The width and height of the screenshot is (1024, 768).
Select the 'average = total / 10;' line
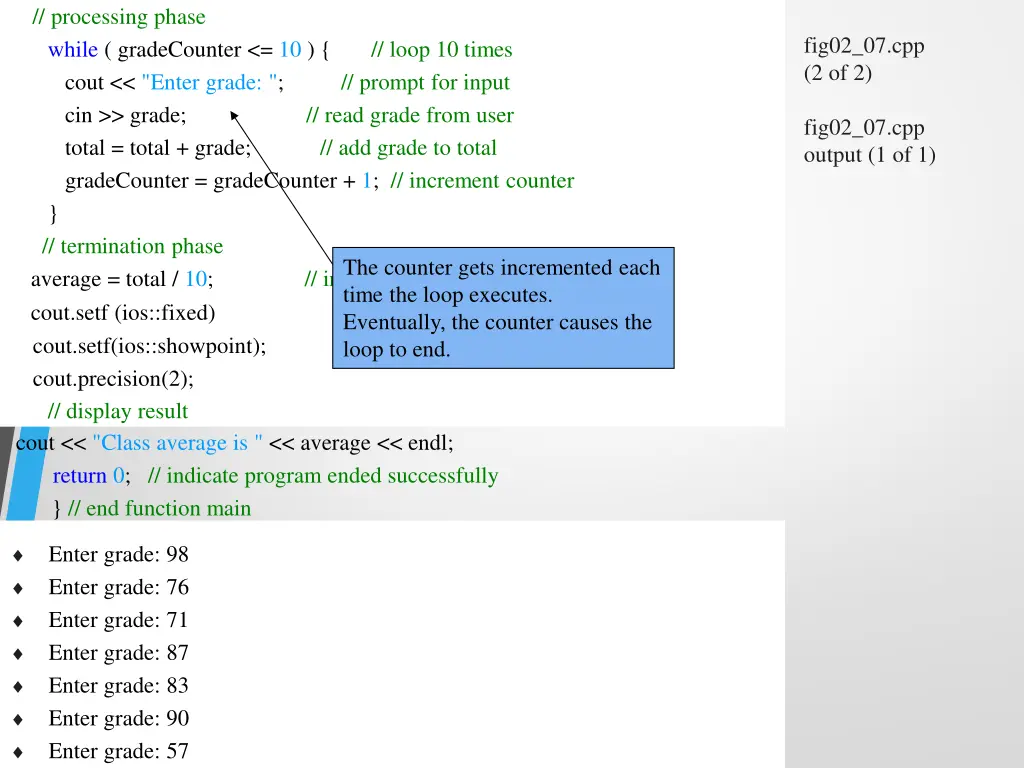pyautogui.click(x=122, y=280)
